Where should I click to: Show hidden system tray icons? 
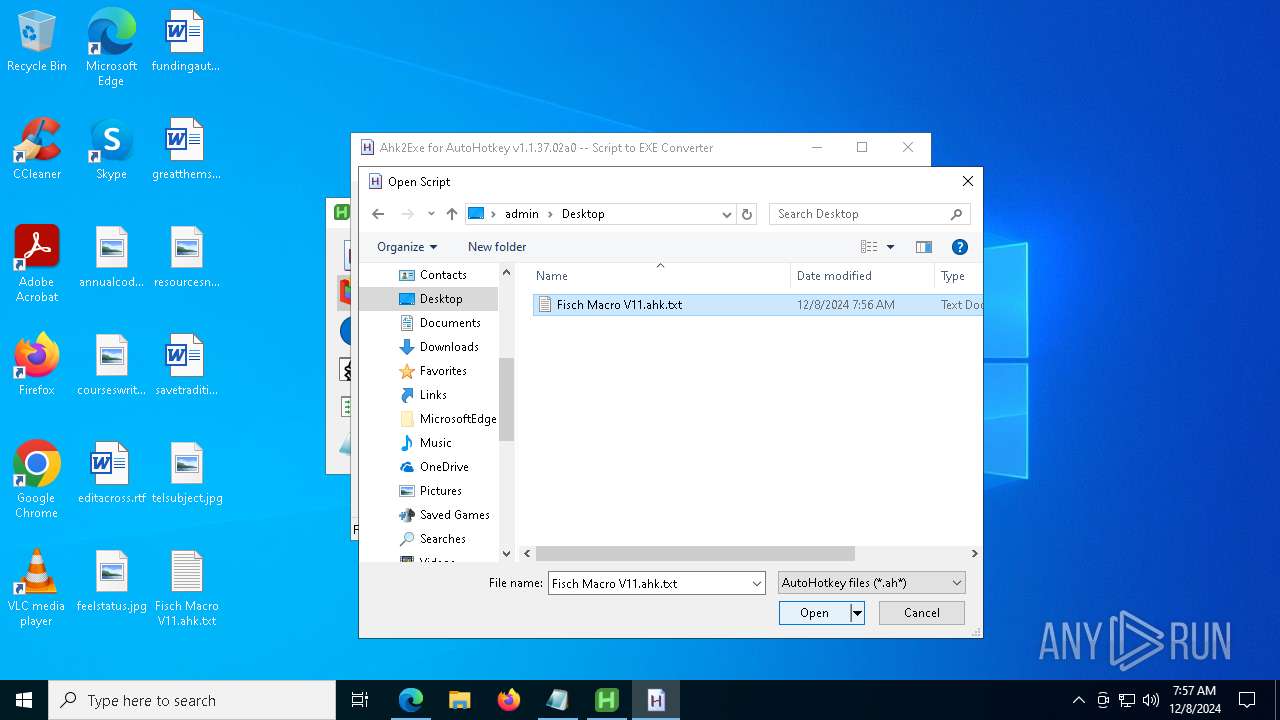1078,700
